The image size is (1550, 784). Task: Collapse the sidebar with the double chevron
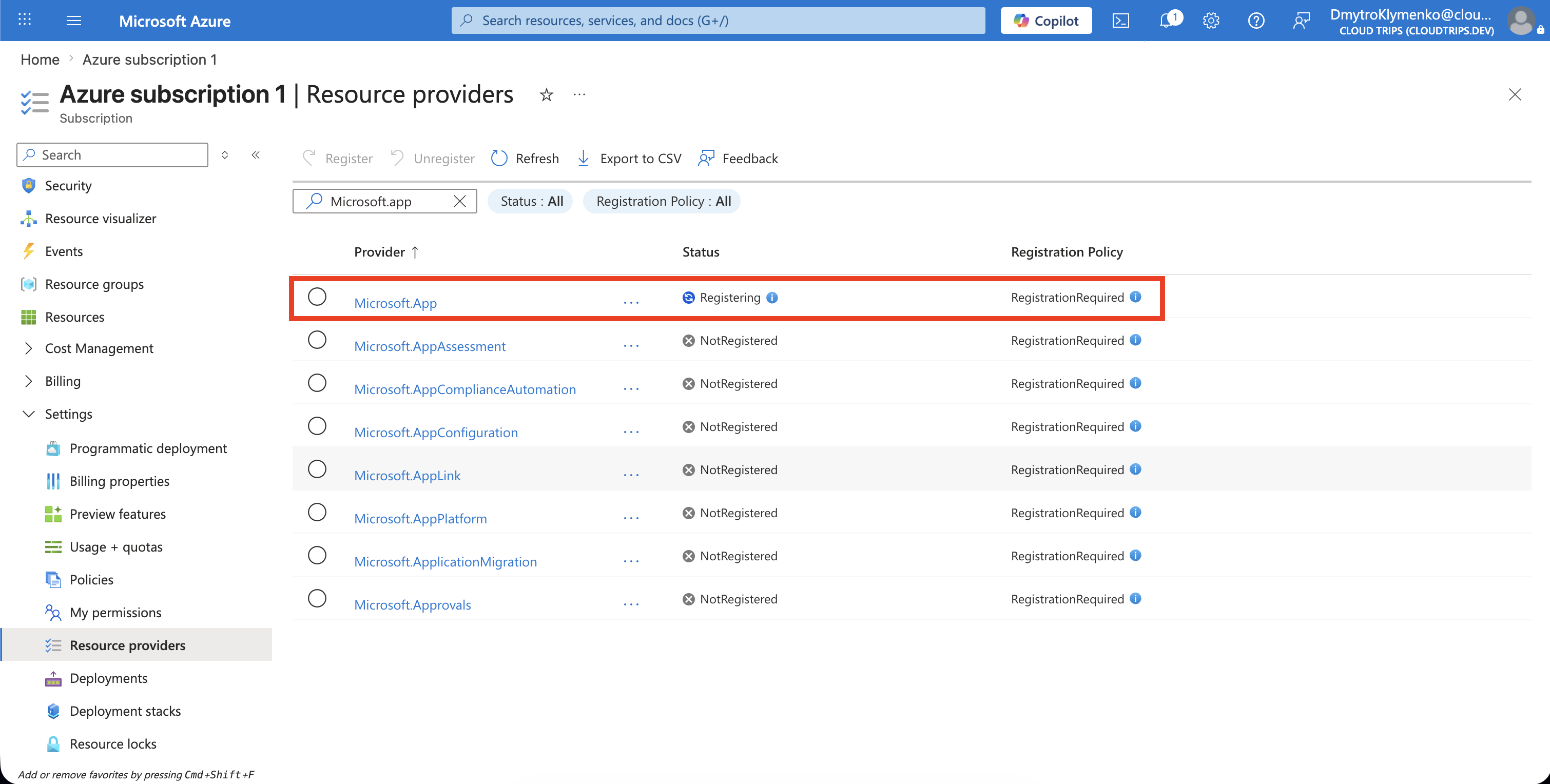coord(256,154)
